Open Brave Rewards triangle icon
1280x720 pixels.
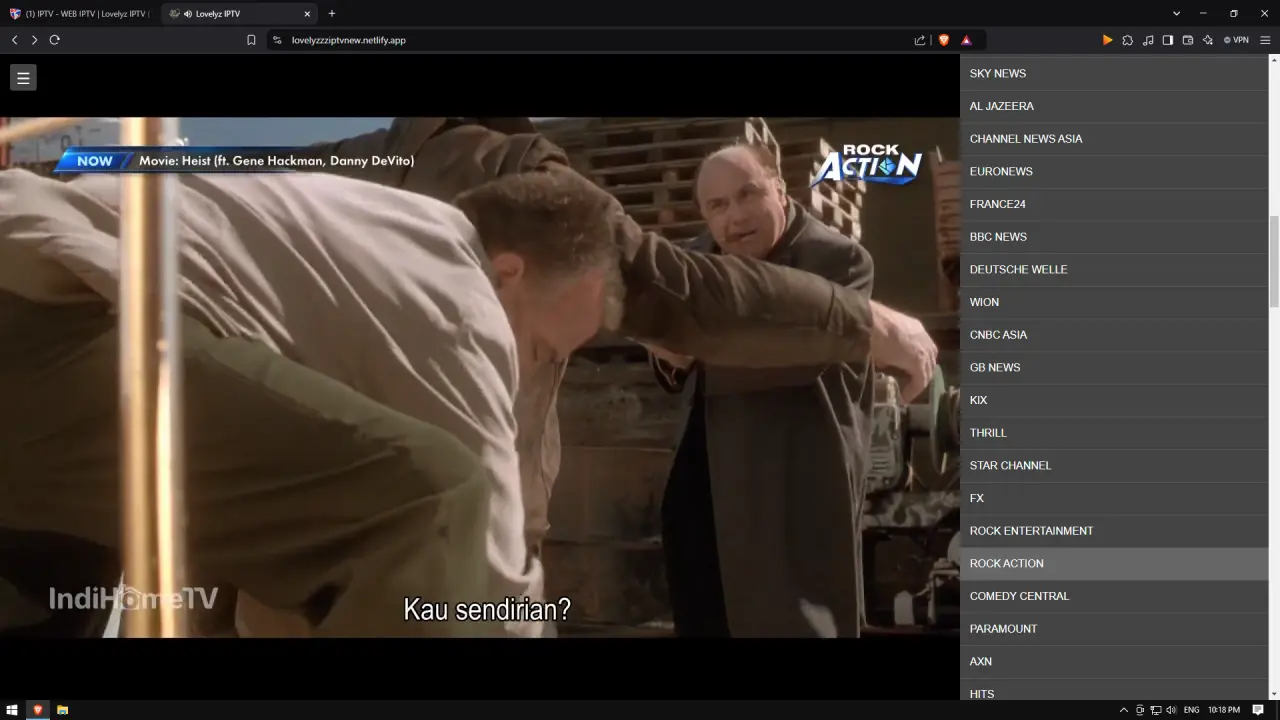click(966, 40)
